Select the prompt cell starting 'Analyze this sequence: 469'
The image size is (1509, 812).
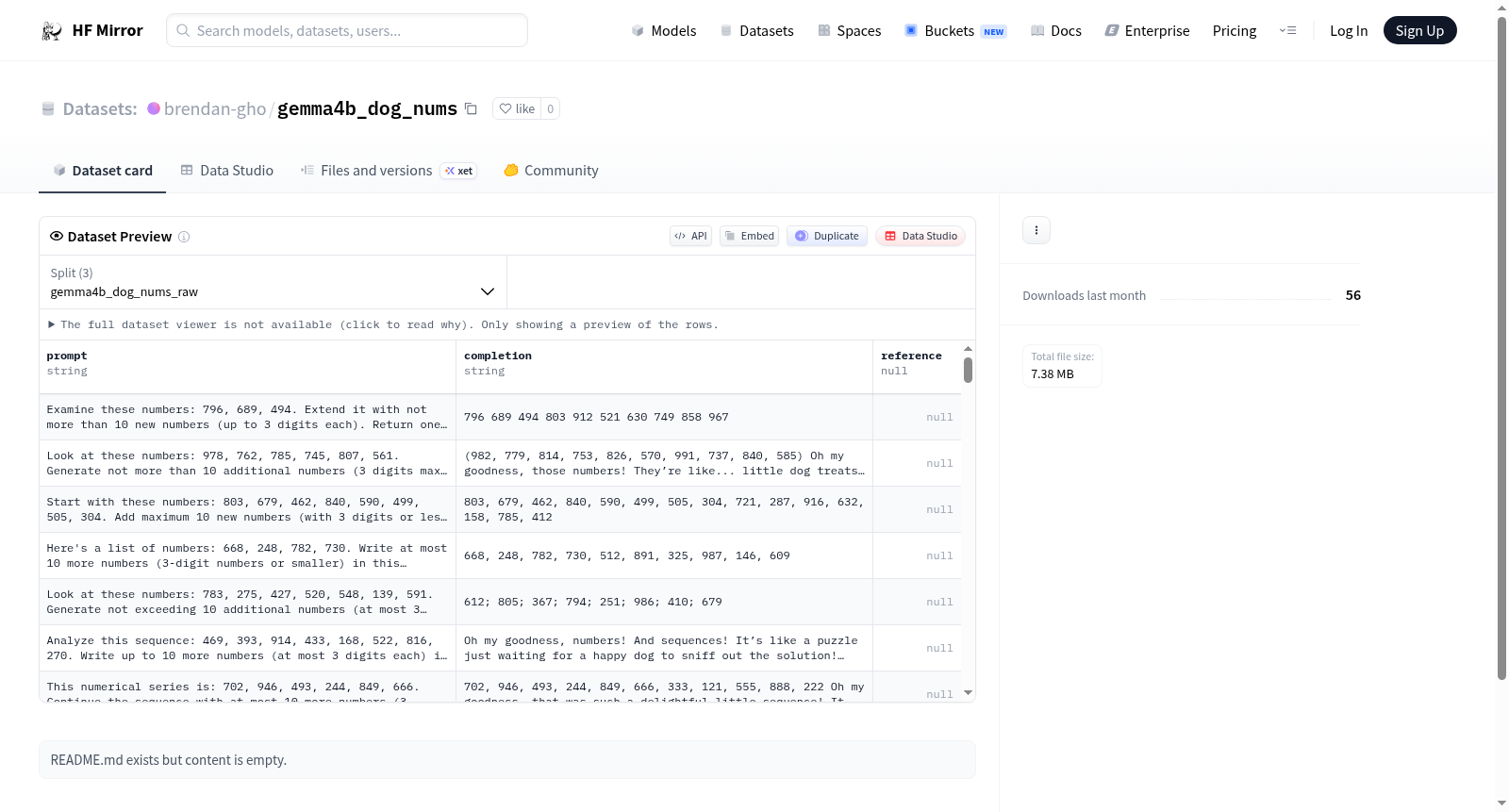click(247, 648)
